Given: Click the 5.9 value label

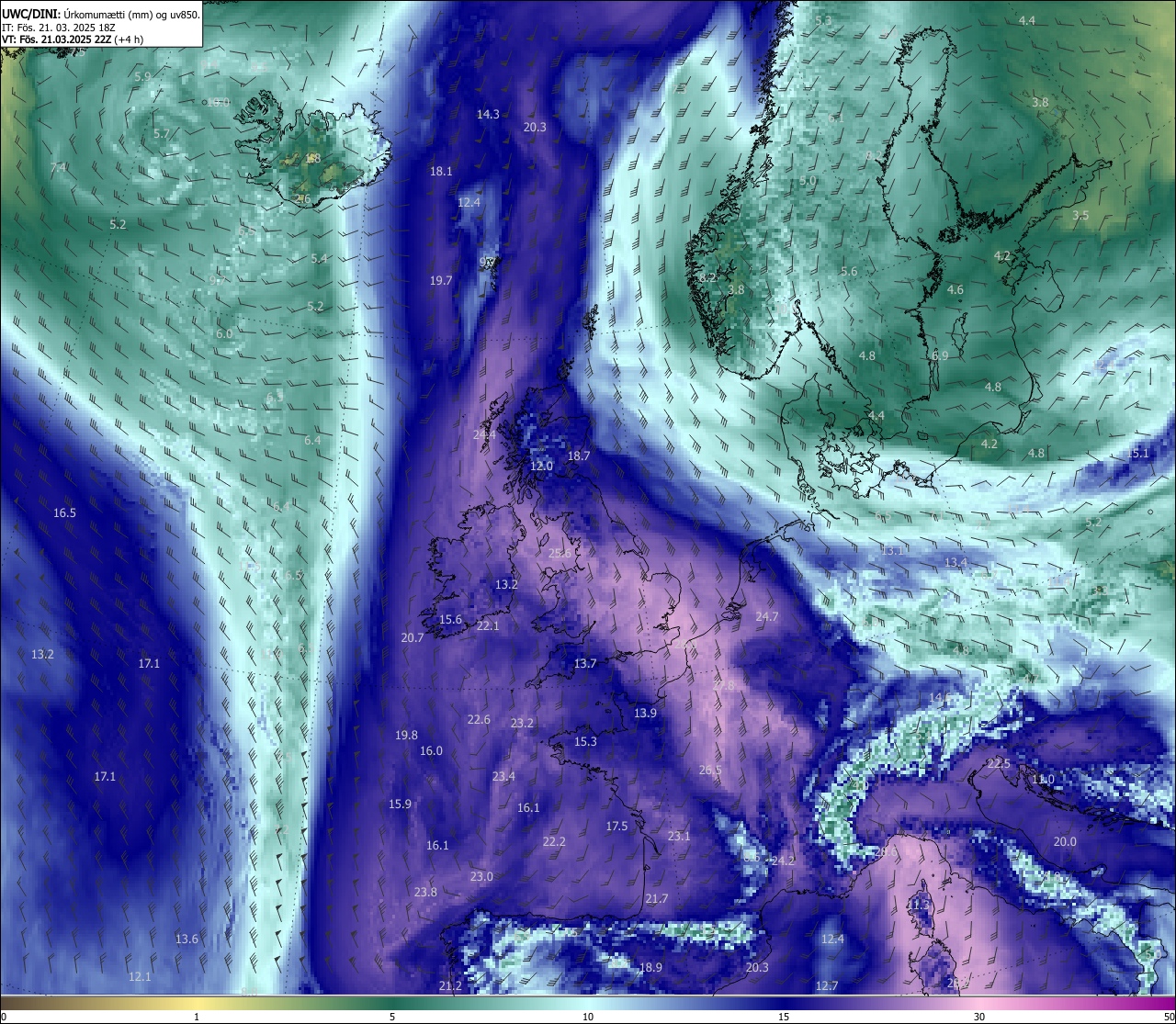Looking at the screenshot, I should click(142, 77).
